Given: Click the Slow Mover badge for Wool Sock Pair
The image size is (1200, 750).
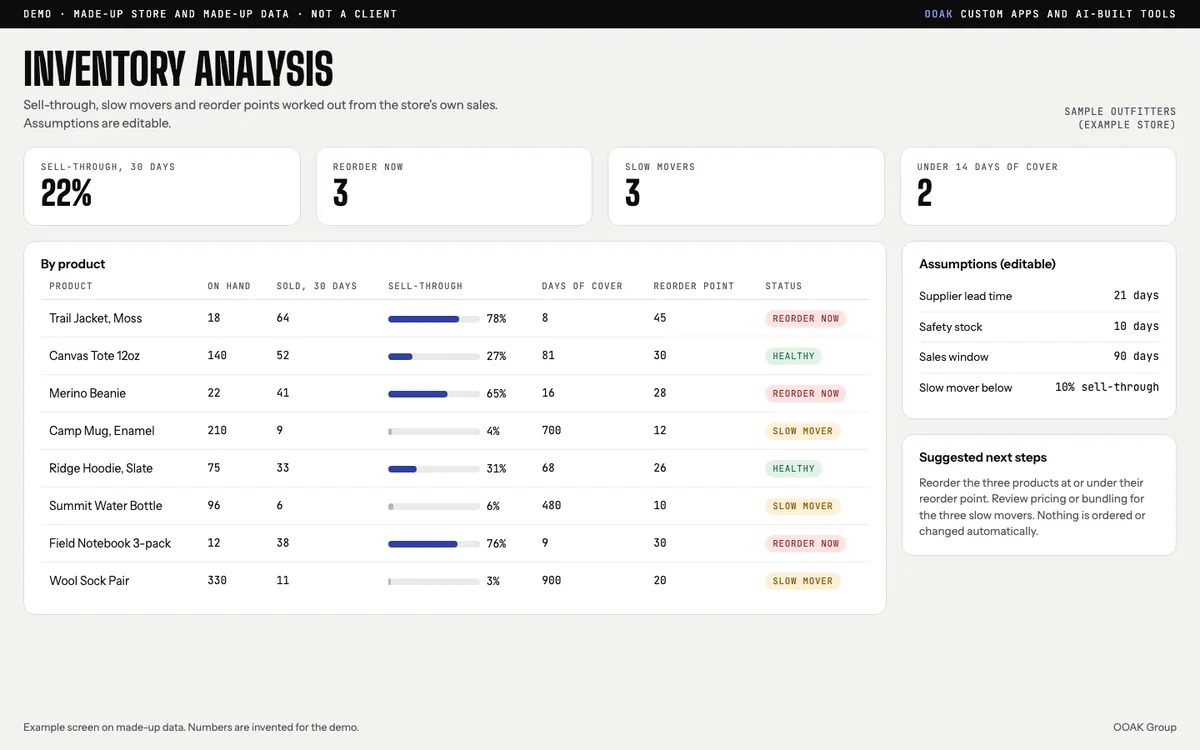Looking at the screenshot, I should click(803, 581).
